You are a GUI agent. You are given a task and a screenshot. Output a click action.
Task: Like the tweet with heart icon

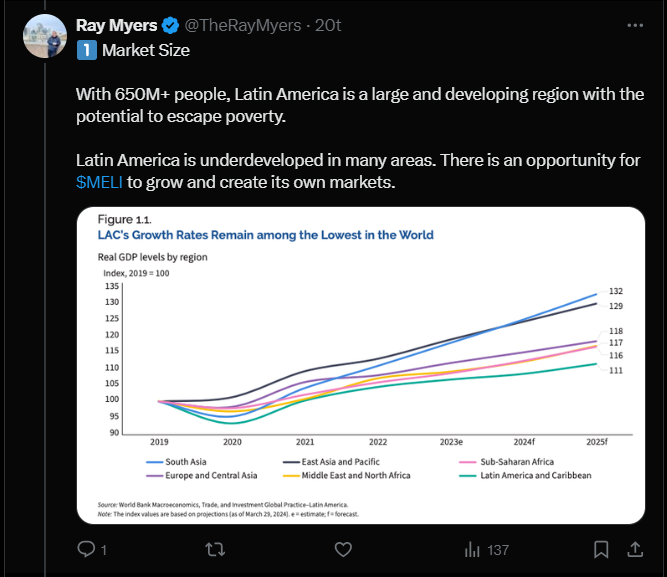click(x=343, y=549)
